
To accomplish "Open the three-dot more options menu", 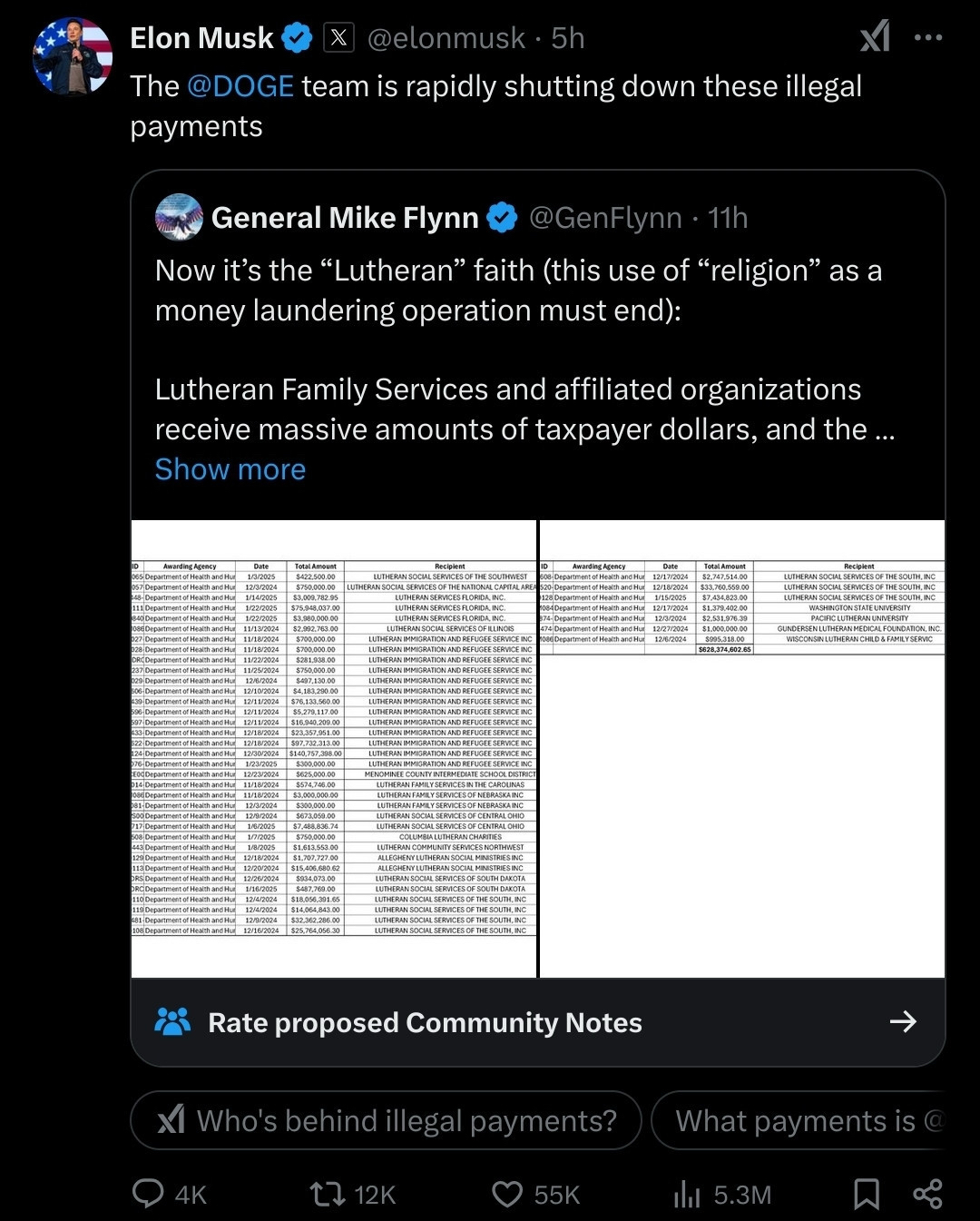I will [928, 38].
